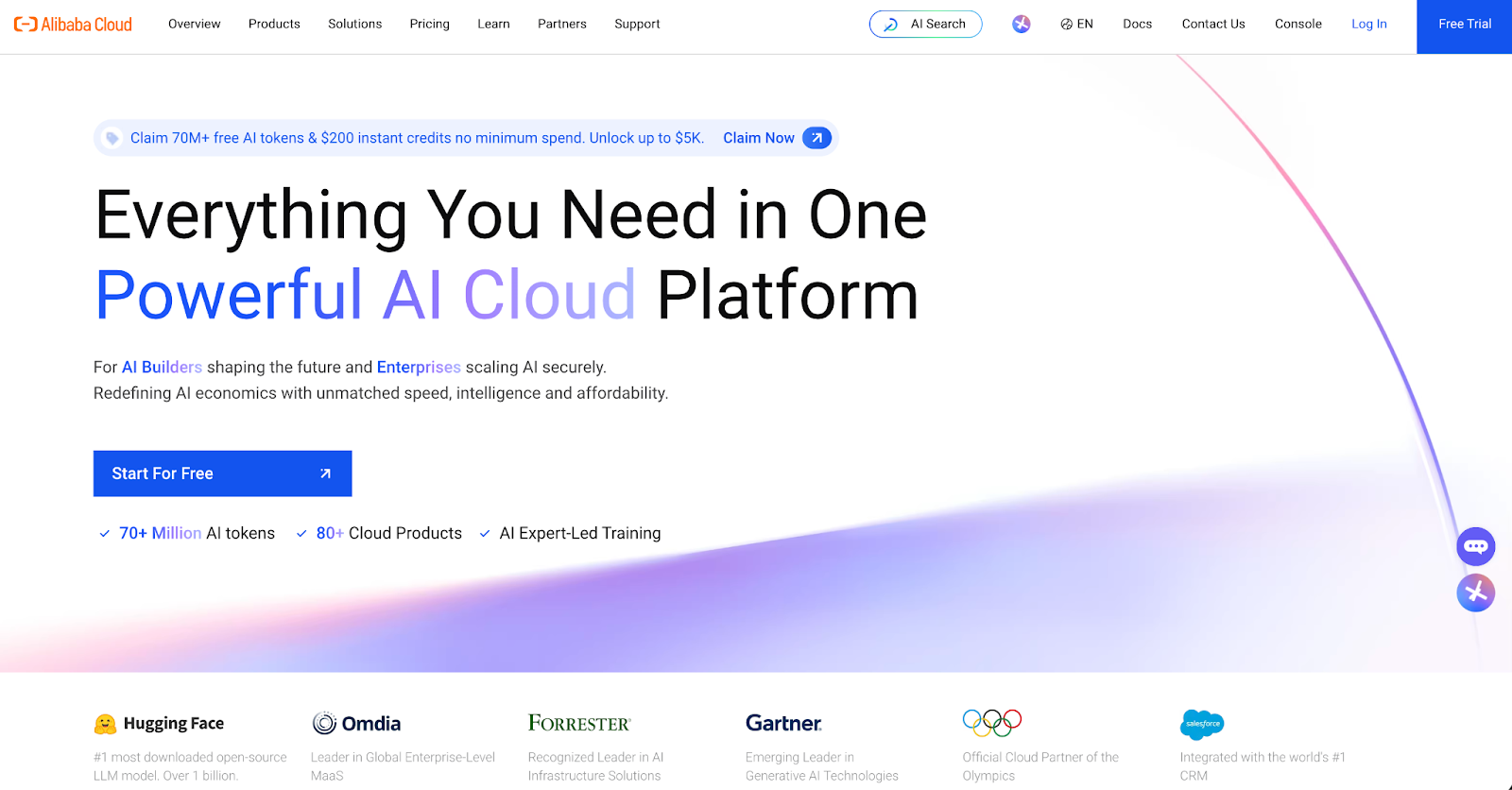The width and height of the screenshot is (1512, 790).
Task: Open the floating AI assistant icon on the right edge
Action: pos(1476,593)
